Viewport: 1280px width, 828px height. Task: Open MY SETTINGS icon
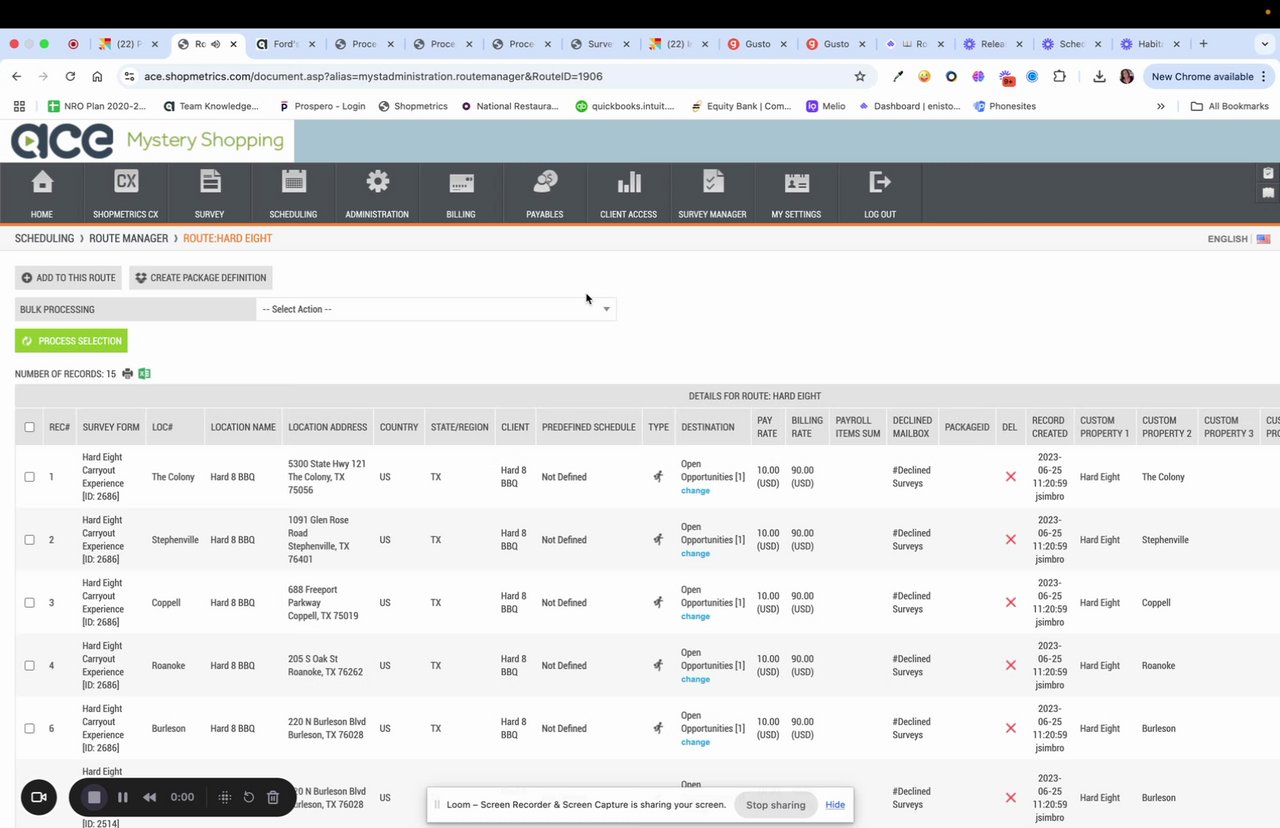pos(797,194)
